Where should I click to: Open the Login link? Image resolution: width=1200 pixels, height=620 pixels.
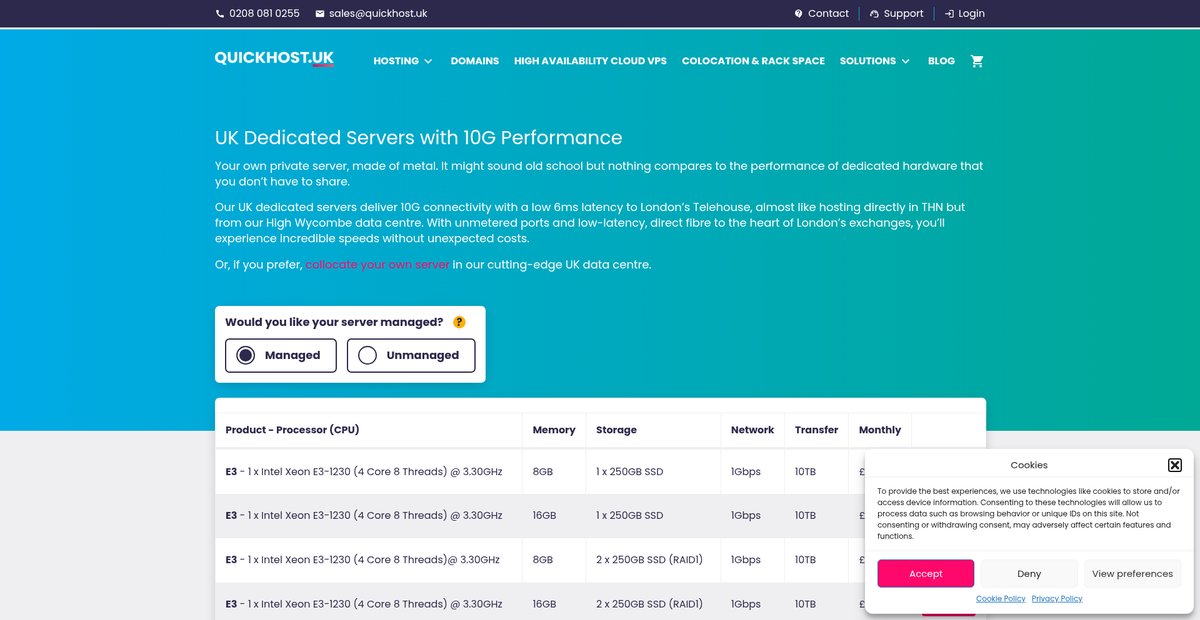(x=971, y=14)
